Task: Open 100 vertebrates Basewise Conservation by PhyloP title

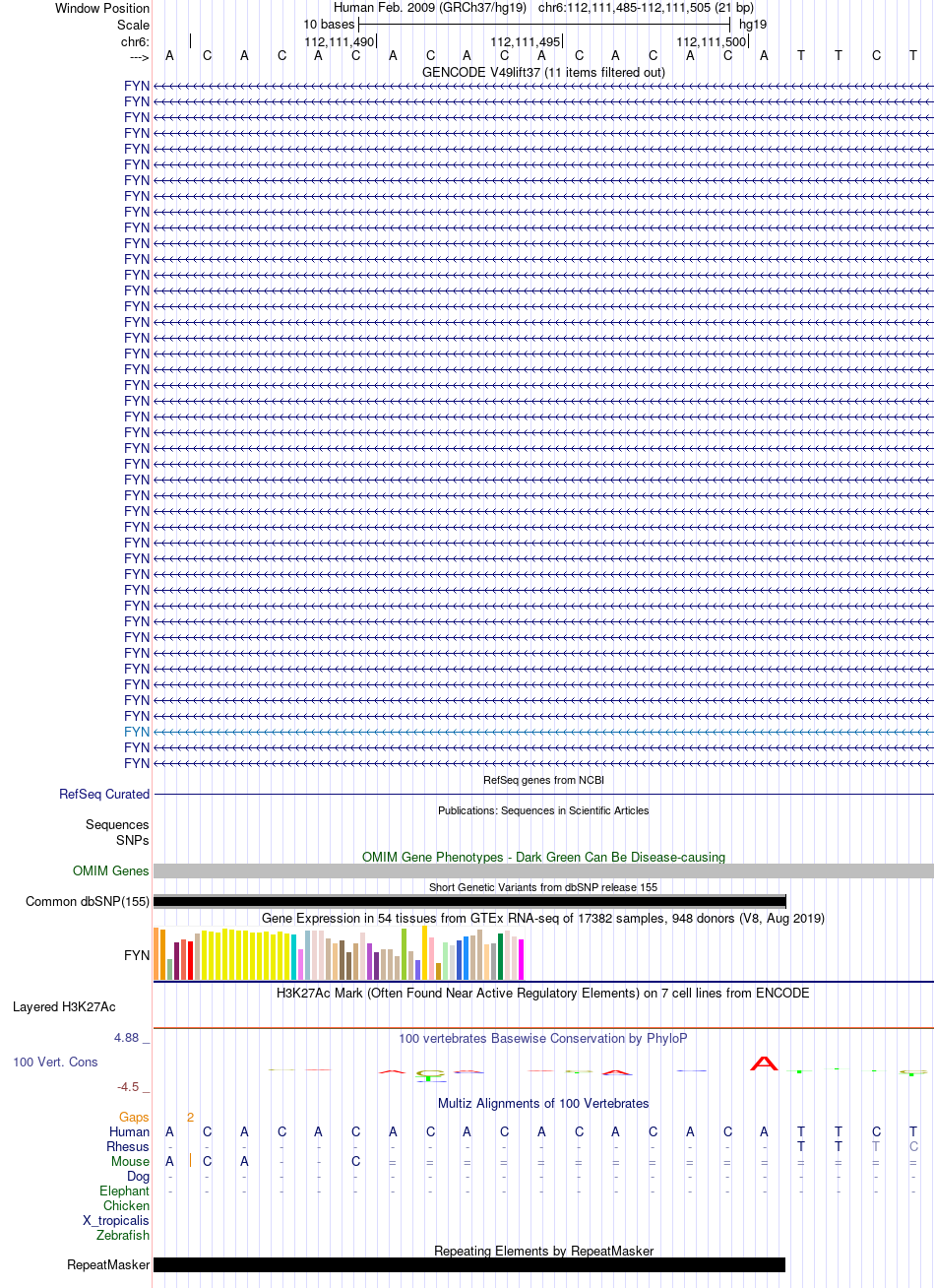Action: click(543, 1038)
